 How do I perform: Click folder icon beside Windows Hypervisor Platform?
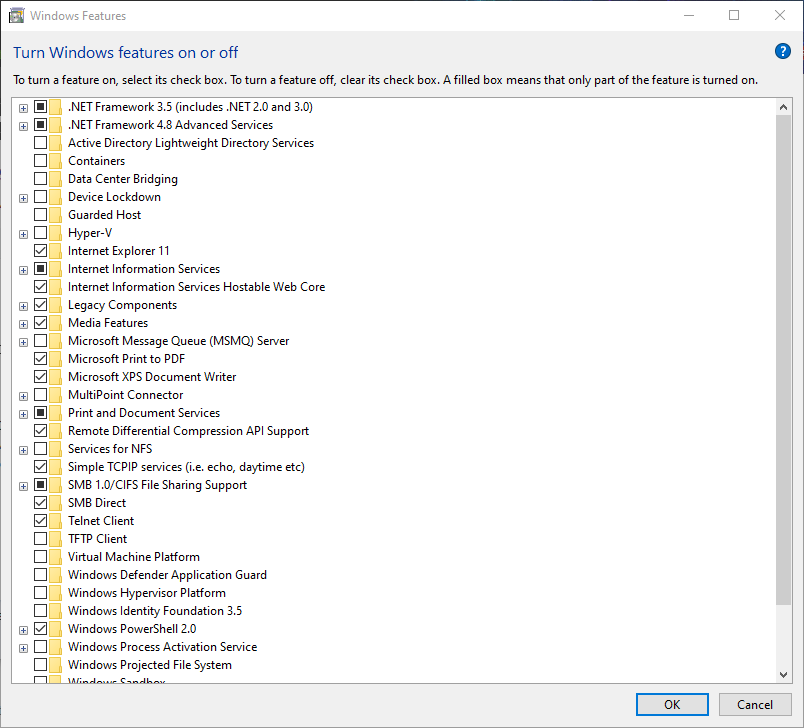(55, 593)
